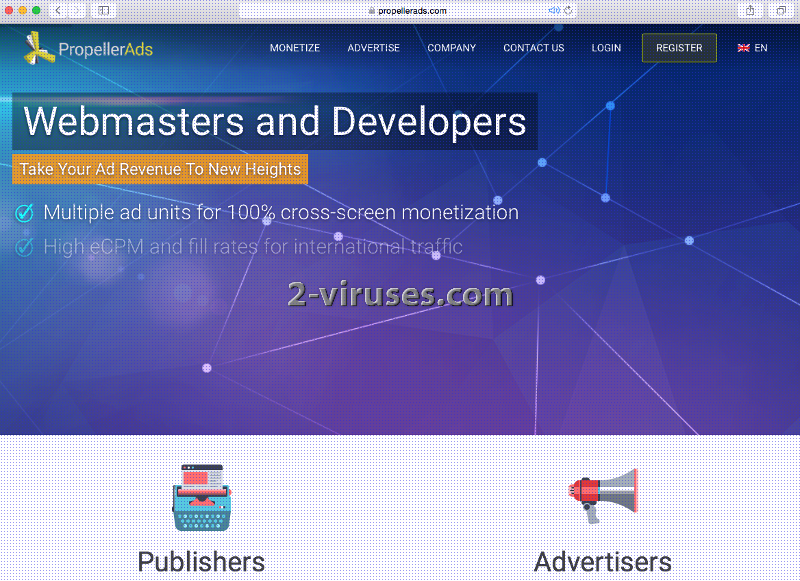Click the yellow minimize window button

point(22,10)
